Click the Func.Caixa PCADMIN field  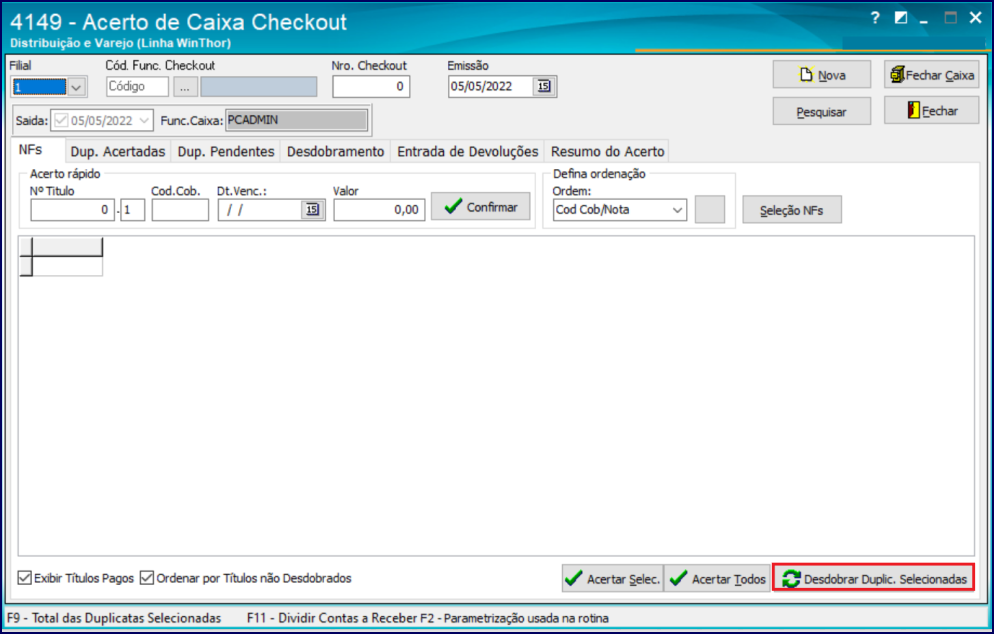[297, 120]
